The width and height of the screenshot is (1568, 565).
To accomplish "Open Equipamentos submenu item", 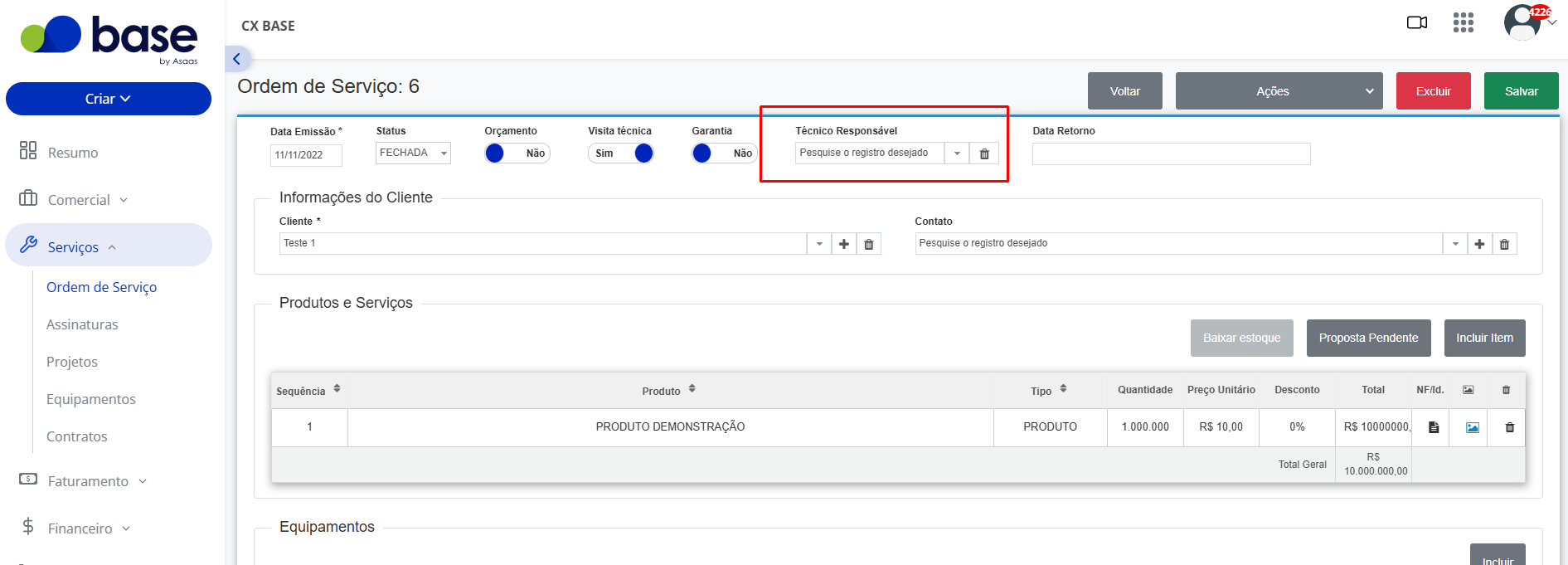I will 91,399.
